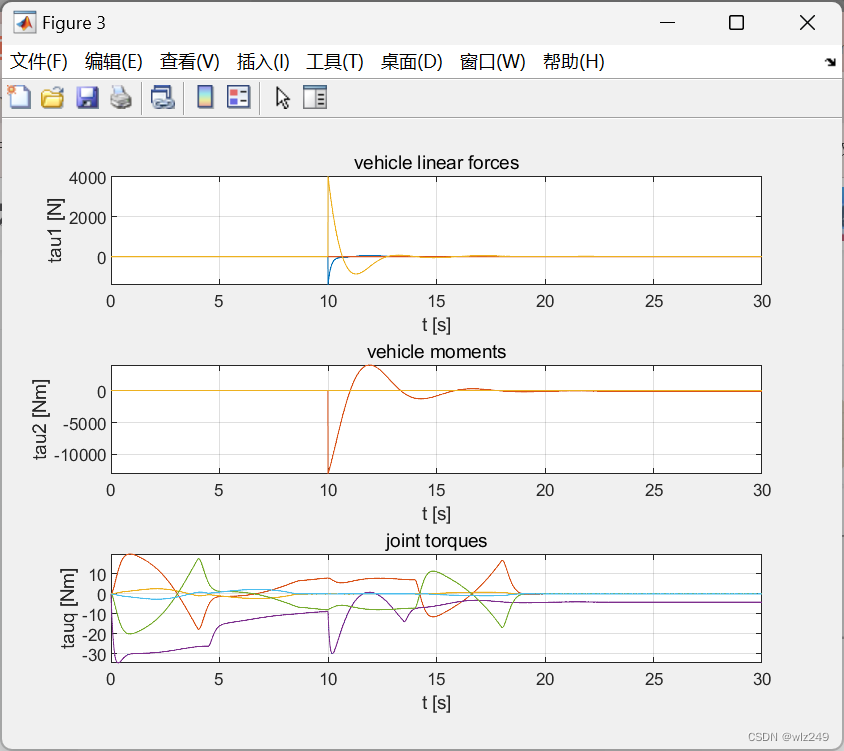Click the 'Figure 3' window title text
The width and height of the screenshot is (844, 751).
click(74, 23)
